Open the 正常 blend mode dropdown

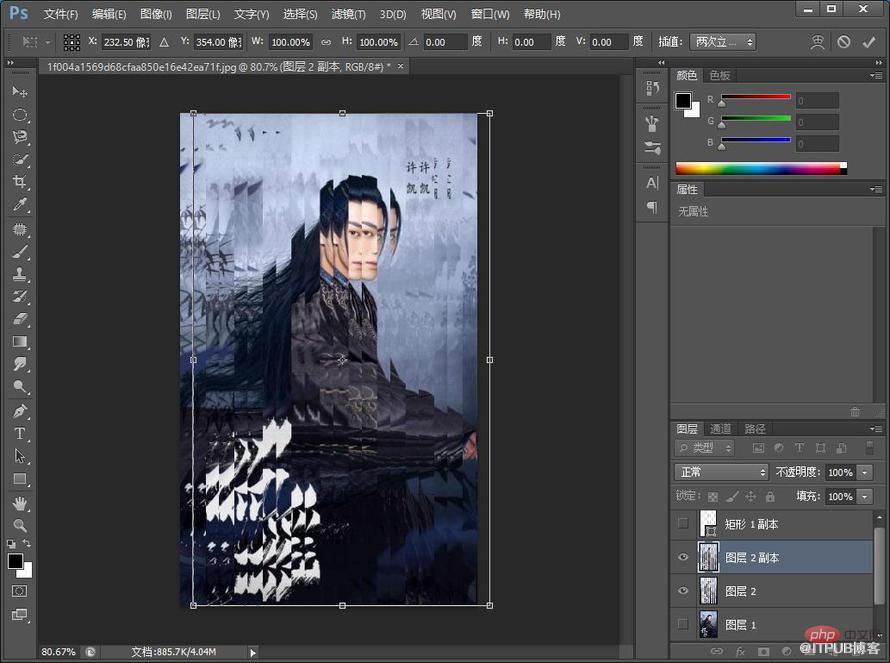point(721,472)
